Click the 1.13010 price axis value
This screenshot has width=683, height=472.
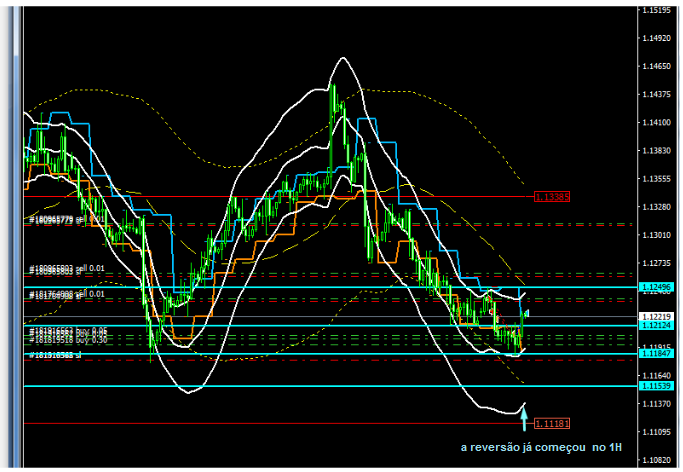[656, 236]
